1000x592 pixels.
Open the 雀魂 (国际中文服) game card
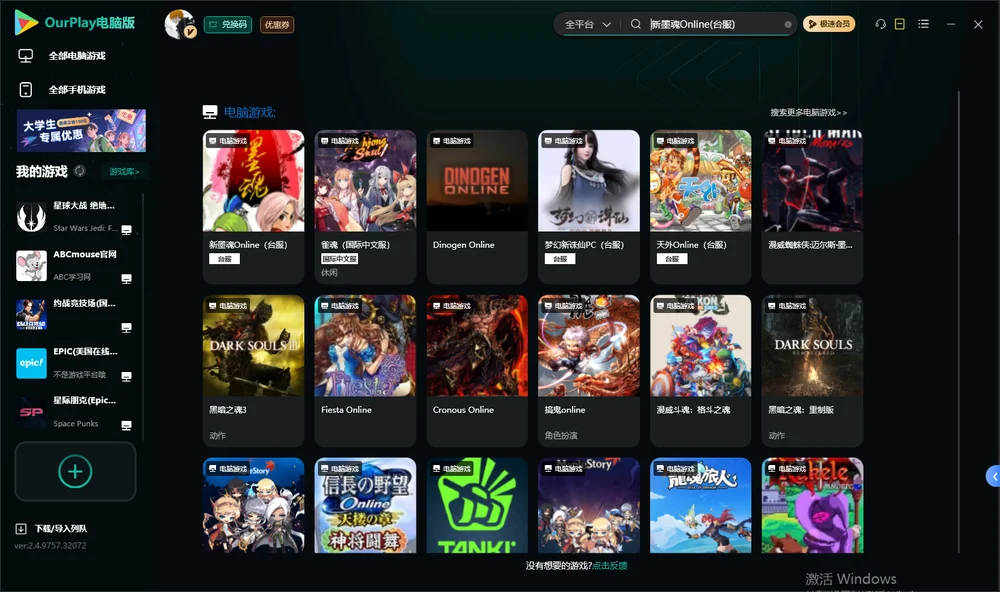[x=365, y=207]
